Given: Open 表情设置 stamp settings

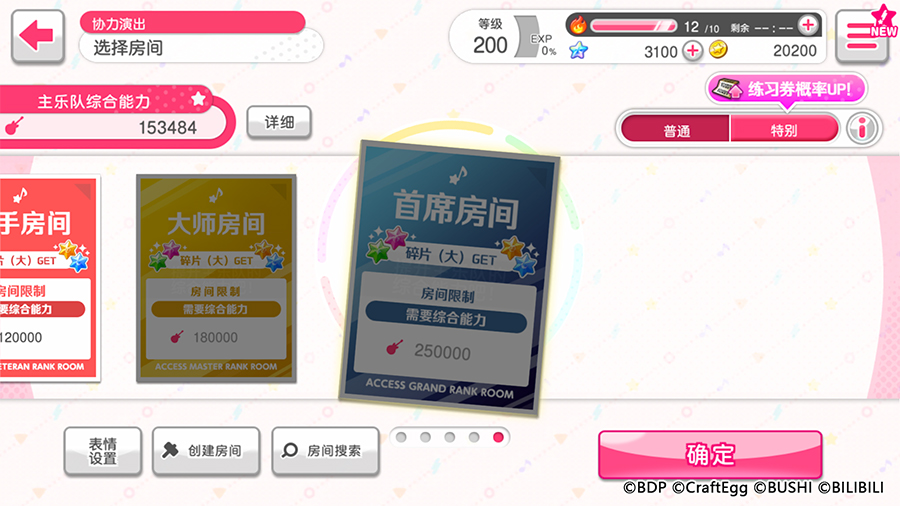Looking at the screenshot, I should [103, 451].
